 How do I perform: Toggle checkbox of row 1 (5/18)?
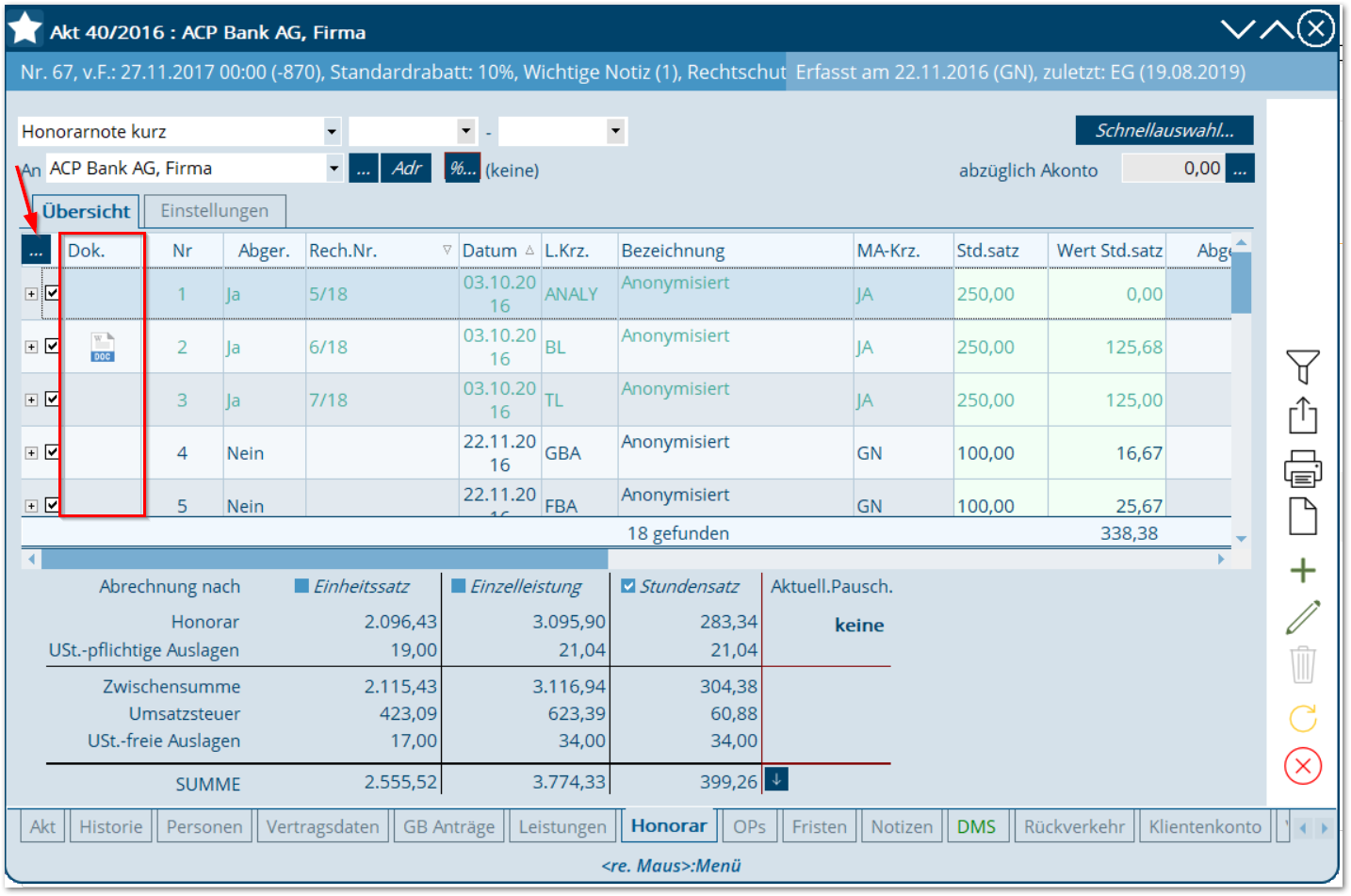tap(53, 293)
